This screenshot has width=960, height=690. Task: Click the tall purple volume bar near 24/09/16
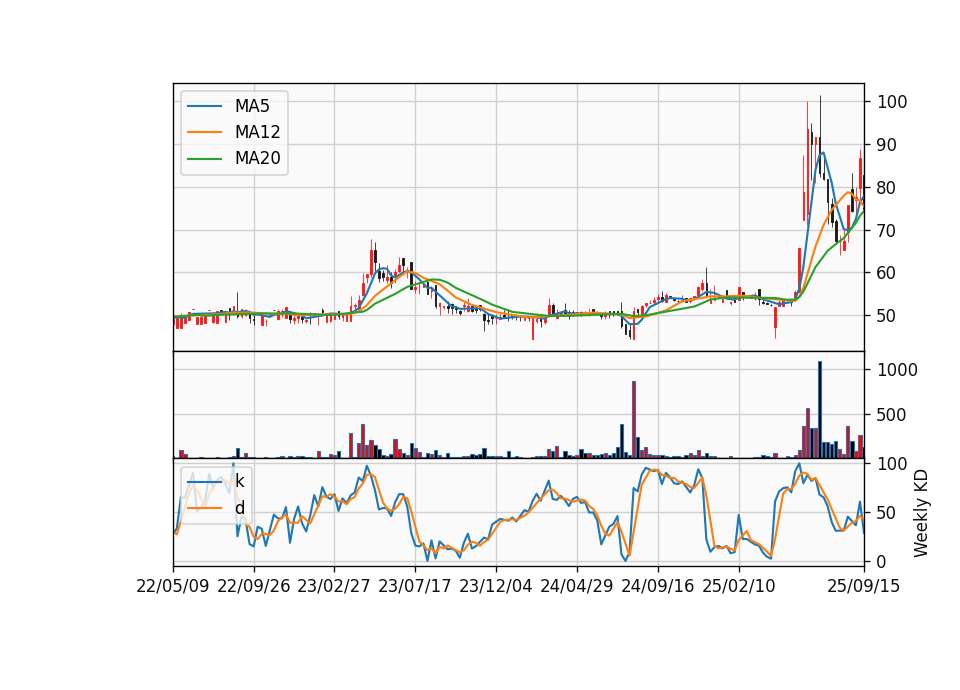tap(634, 419)
